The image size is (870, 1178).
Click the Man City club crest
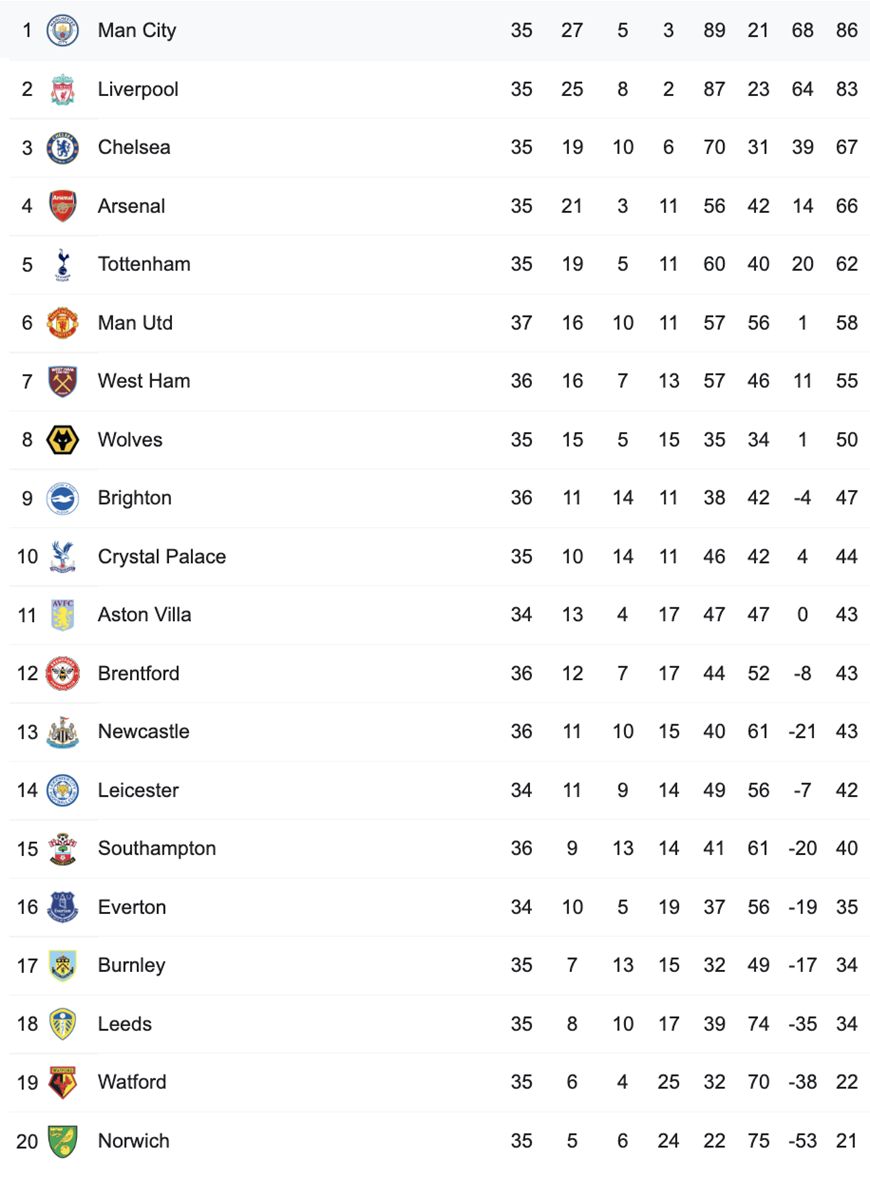(62, 31)
